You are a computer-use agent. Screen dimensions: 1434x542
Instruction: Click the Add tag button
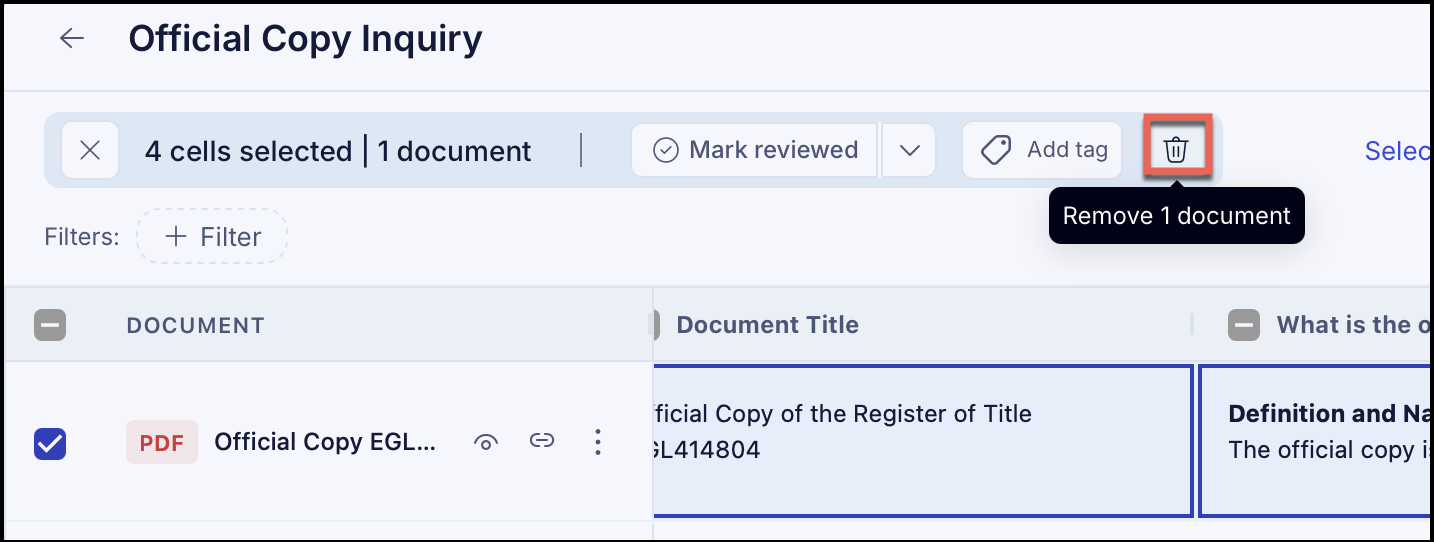click(1042, 150)
